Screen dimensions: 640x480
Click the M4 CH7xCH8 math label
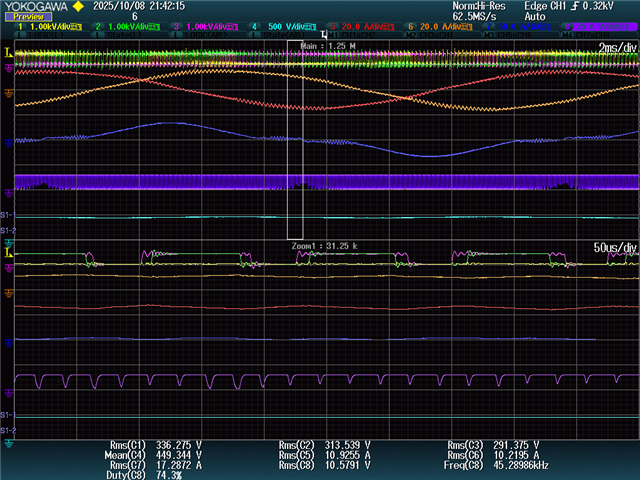click(588, 36)
